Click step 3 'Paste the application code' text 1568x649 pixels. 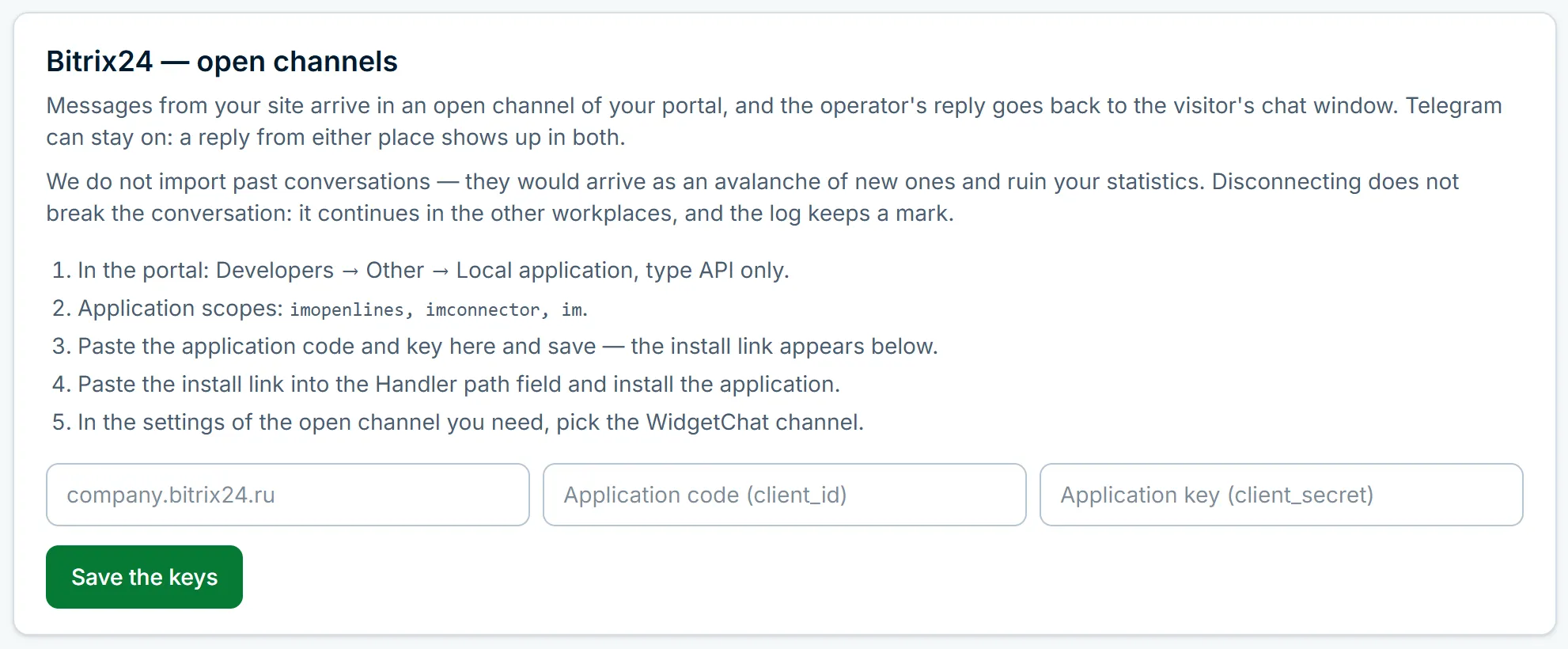click(x=508, y=347)
